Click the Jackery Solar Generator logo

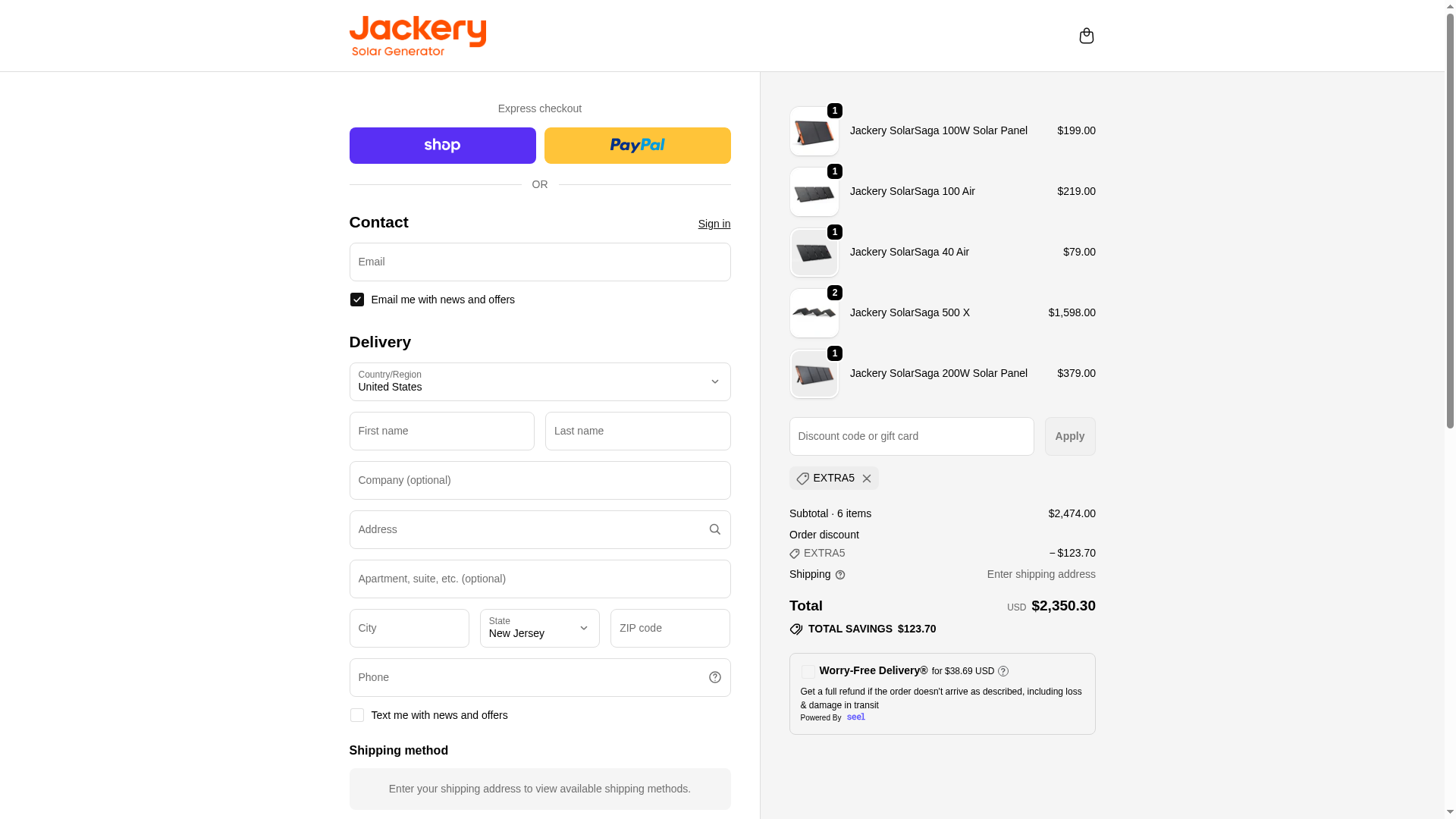(x=417, y=36)
